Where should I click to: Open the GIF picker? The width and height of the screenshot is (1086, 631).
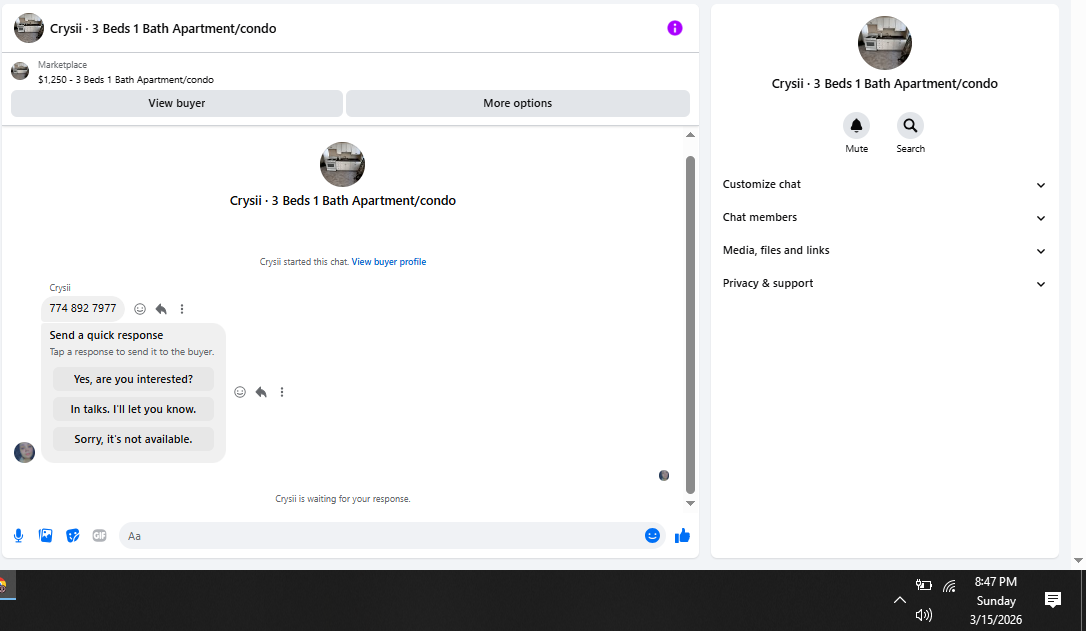point(100,535)
